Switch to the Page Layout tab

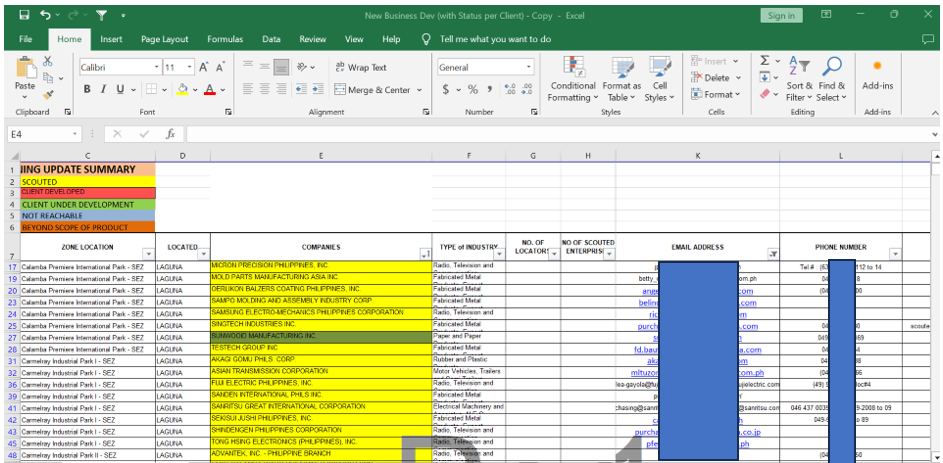(x=164, y=39)
